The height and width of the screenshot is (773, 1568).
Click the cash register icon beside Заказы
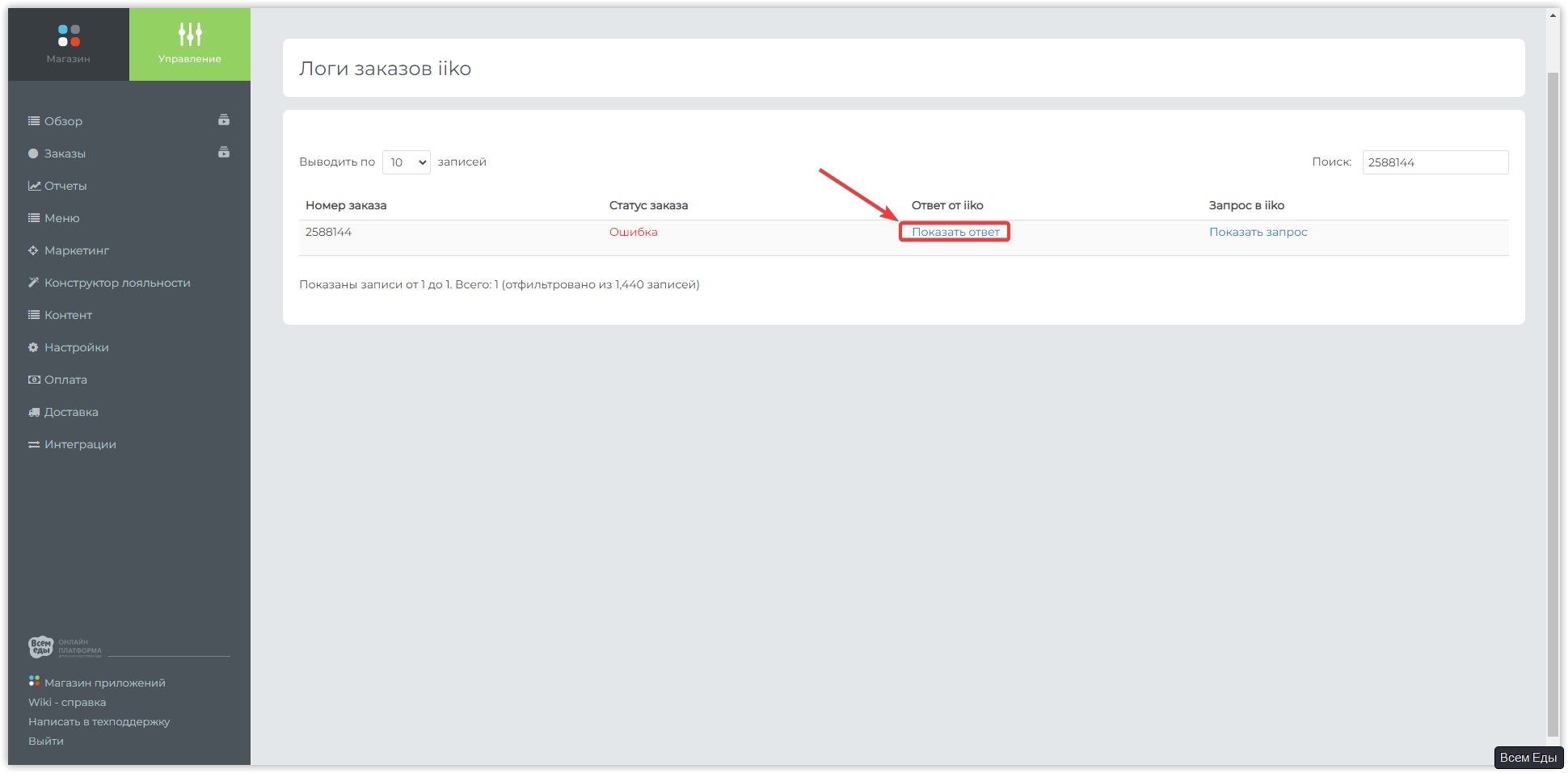click(224, 153)
